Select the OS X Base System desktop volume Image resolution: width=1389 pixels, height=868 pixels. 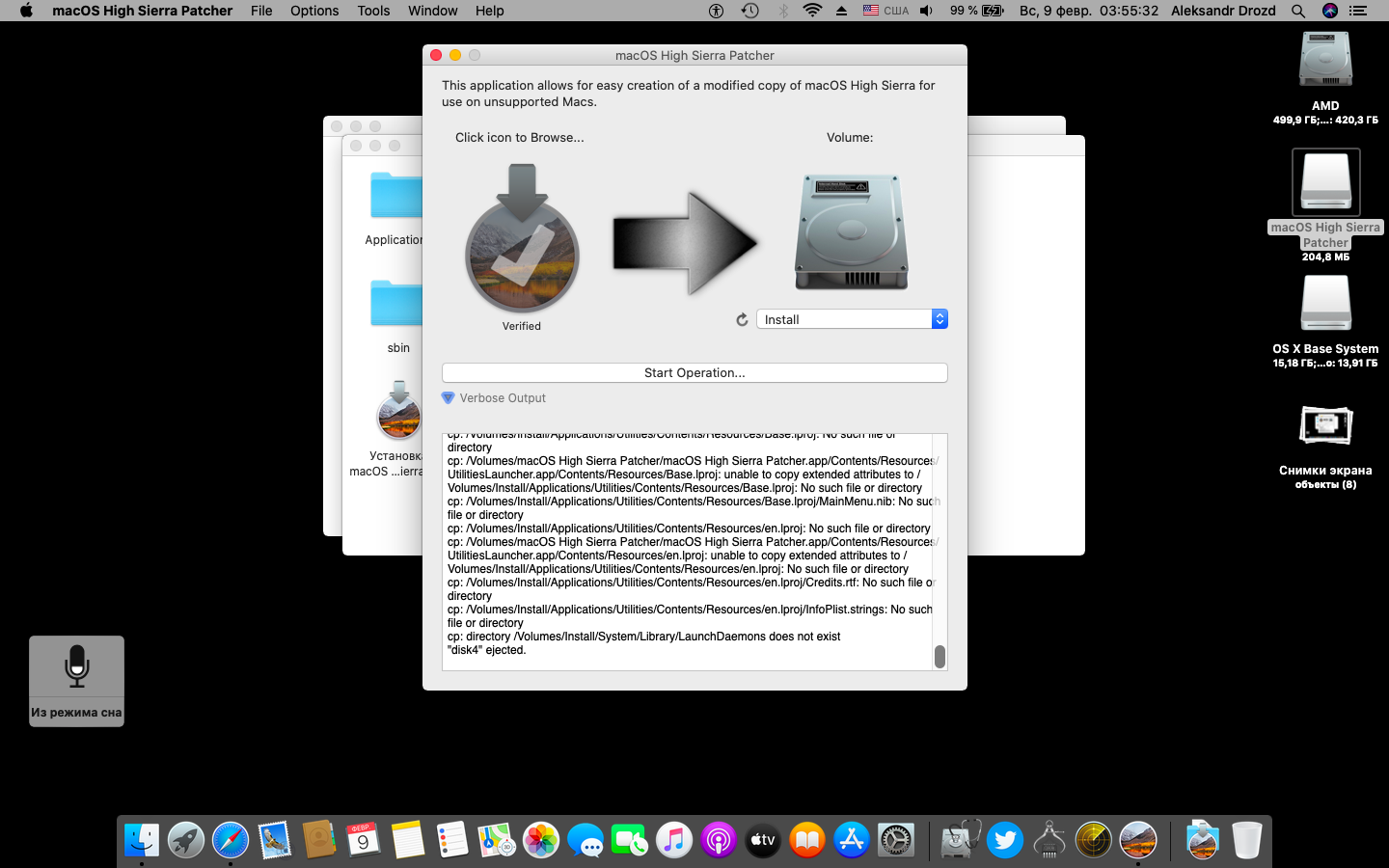(1325, 303)
